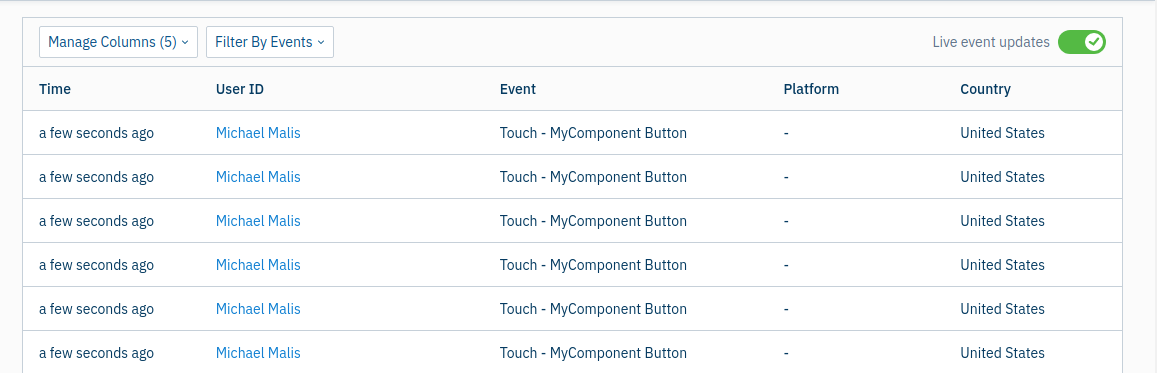Select last row's Touch - MyComponent Button event
The image size is (1157, 373).
(x=593, y=353)
